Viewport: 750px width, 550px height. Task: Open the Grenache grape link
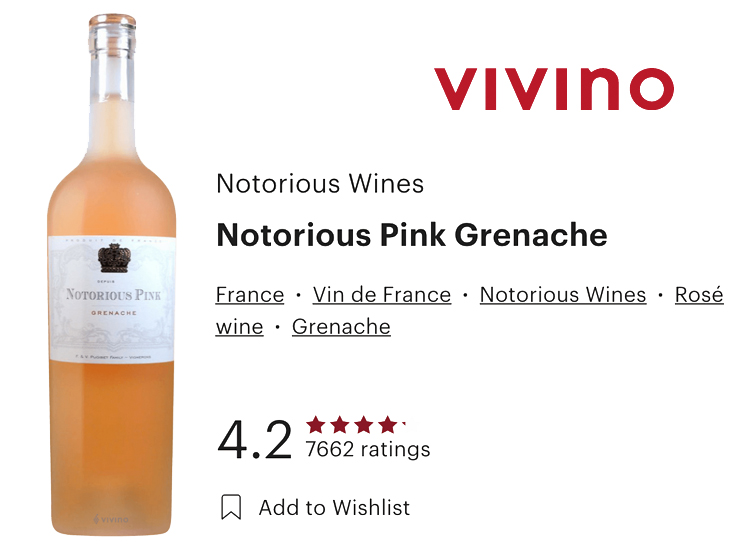tap(341, 327)
